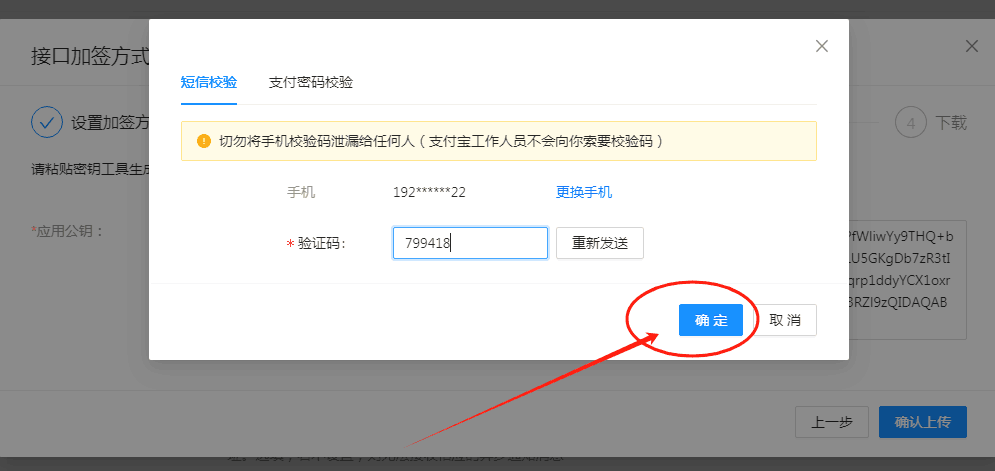Click the public key text area in background
The height and width of the screenshot is (471, 995).
(907, 280)
